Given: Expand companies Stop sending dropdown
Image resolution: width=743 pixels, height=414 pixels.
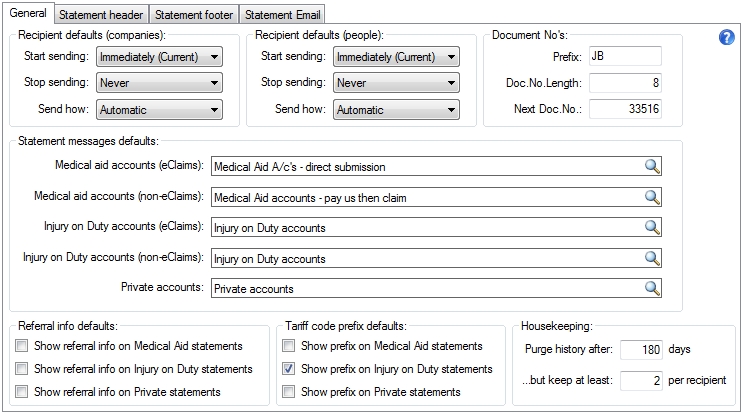Looking at the screenshot, I should tap(159, 83).
